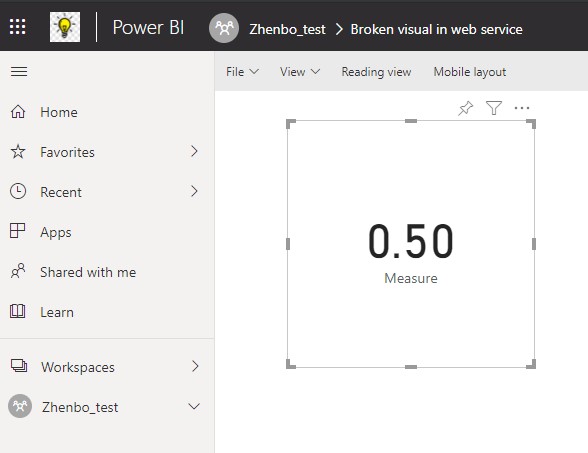The image size is (588, 453).
Task: Click the Recent clock icon
Action: (18, 191)
